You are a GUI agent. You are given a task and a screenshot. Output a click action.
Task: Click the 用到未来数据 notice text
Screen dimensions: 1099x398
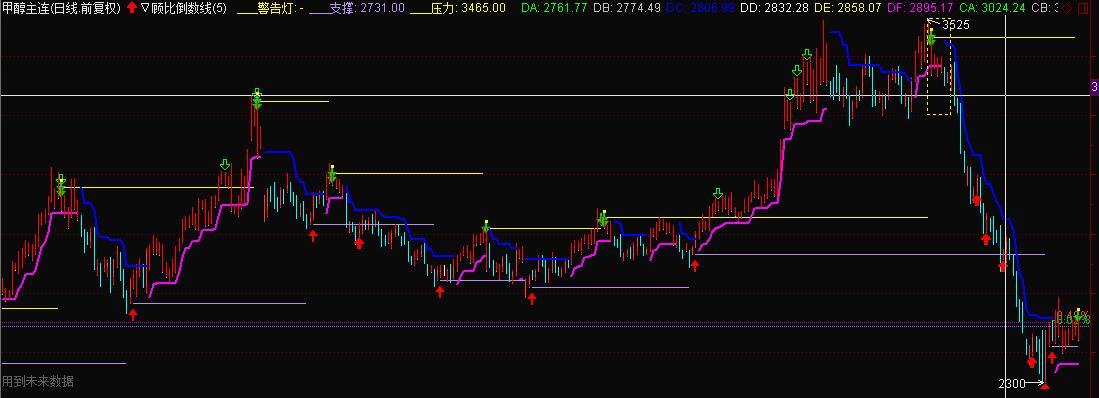38,381
